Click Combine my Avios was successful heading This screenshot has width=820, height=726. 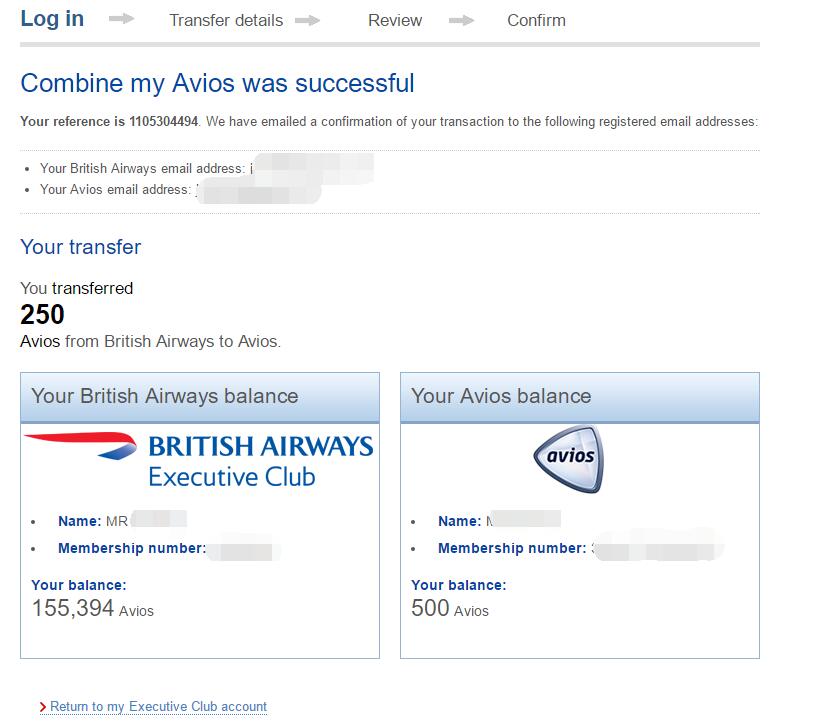click(x=218, y=83)
